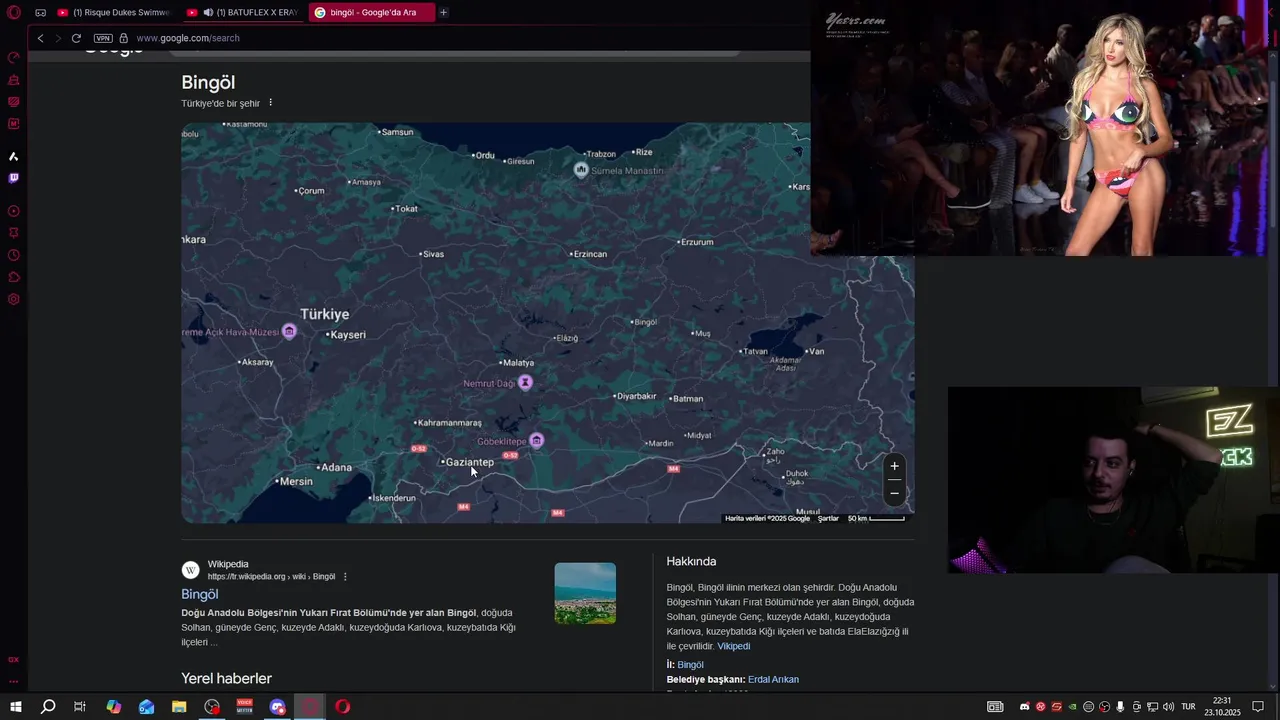Open File Explorer from the taskbar
The height and width of the screenshot is (720, 1280).
click(179, 707)
